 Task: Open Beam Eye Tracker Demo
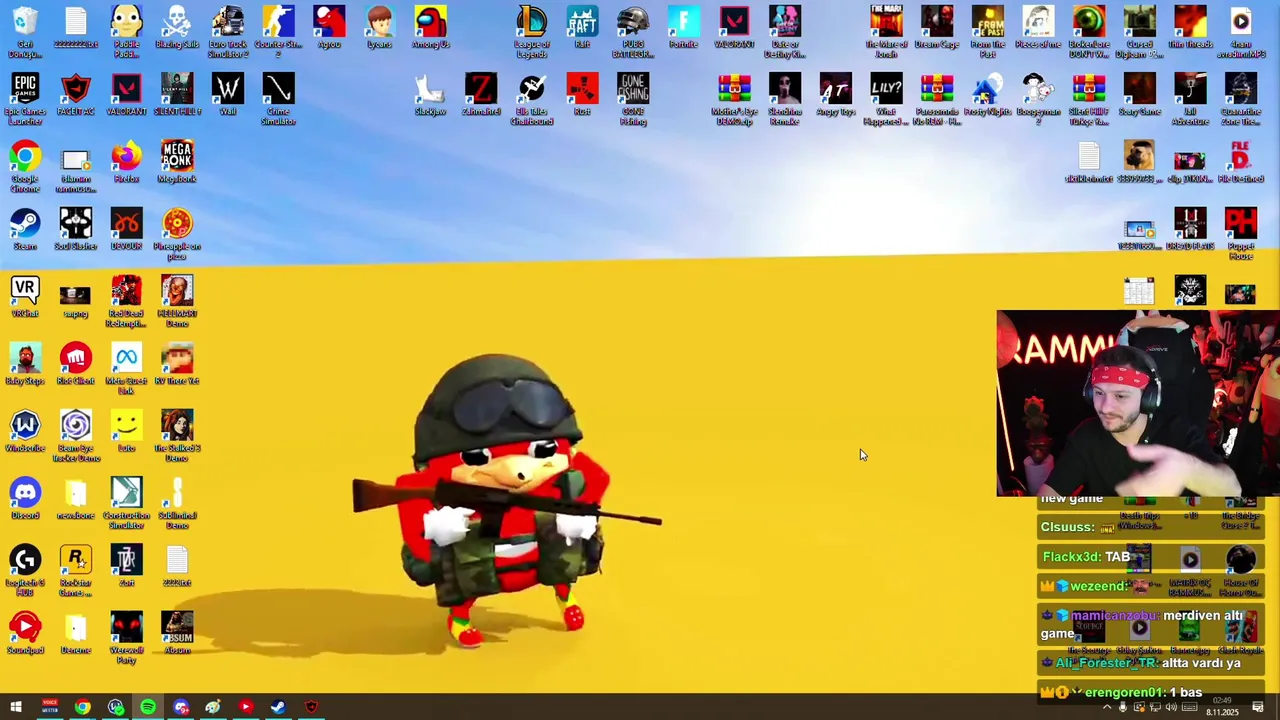coord(76,436)
